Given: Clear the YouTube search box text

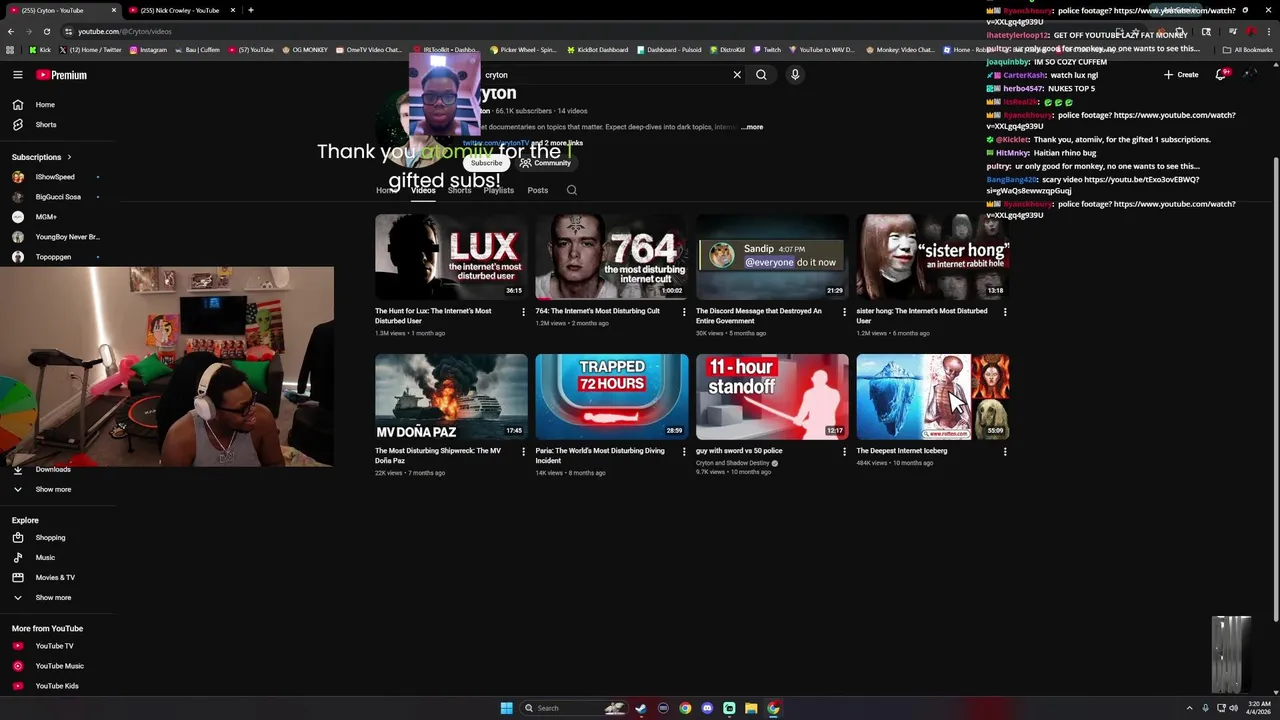Looking at the screenshot, I should coord(737,75).
